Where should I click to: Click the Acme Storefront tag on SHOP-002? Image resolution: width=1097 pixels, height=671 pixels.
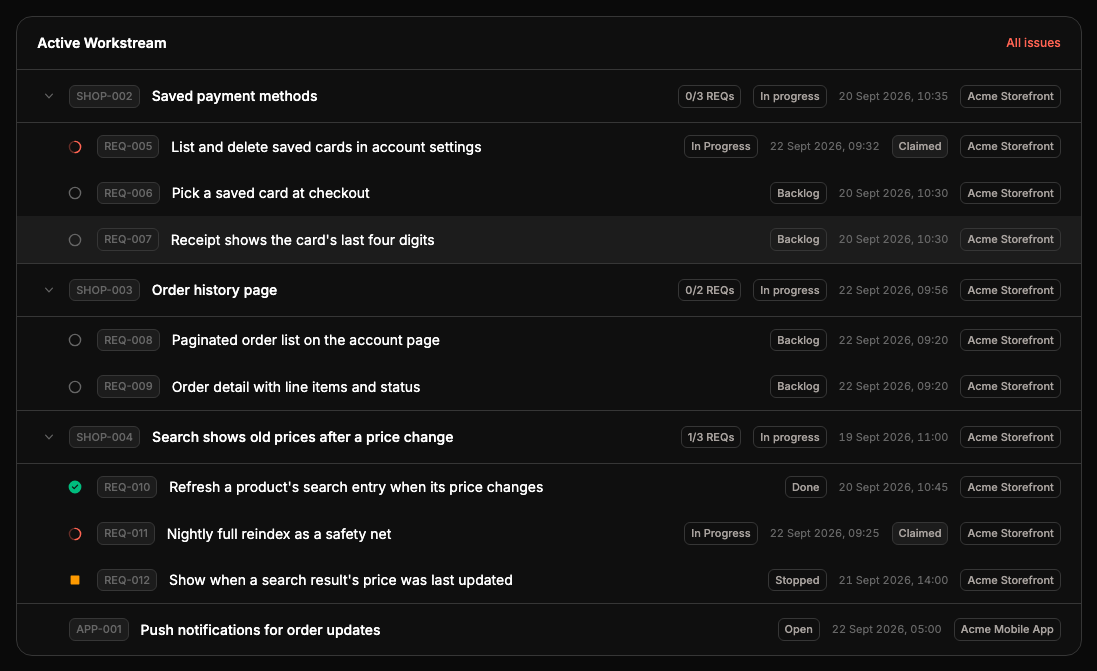[x=1010, y=96]
